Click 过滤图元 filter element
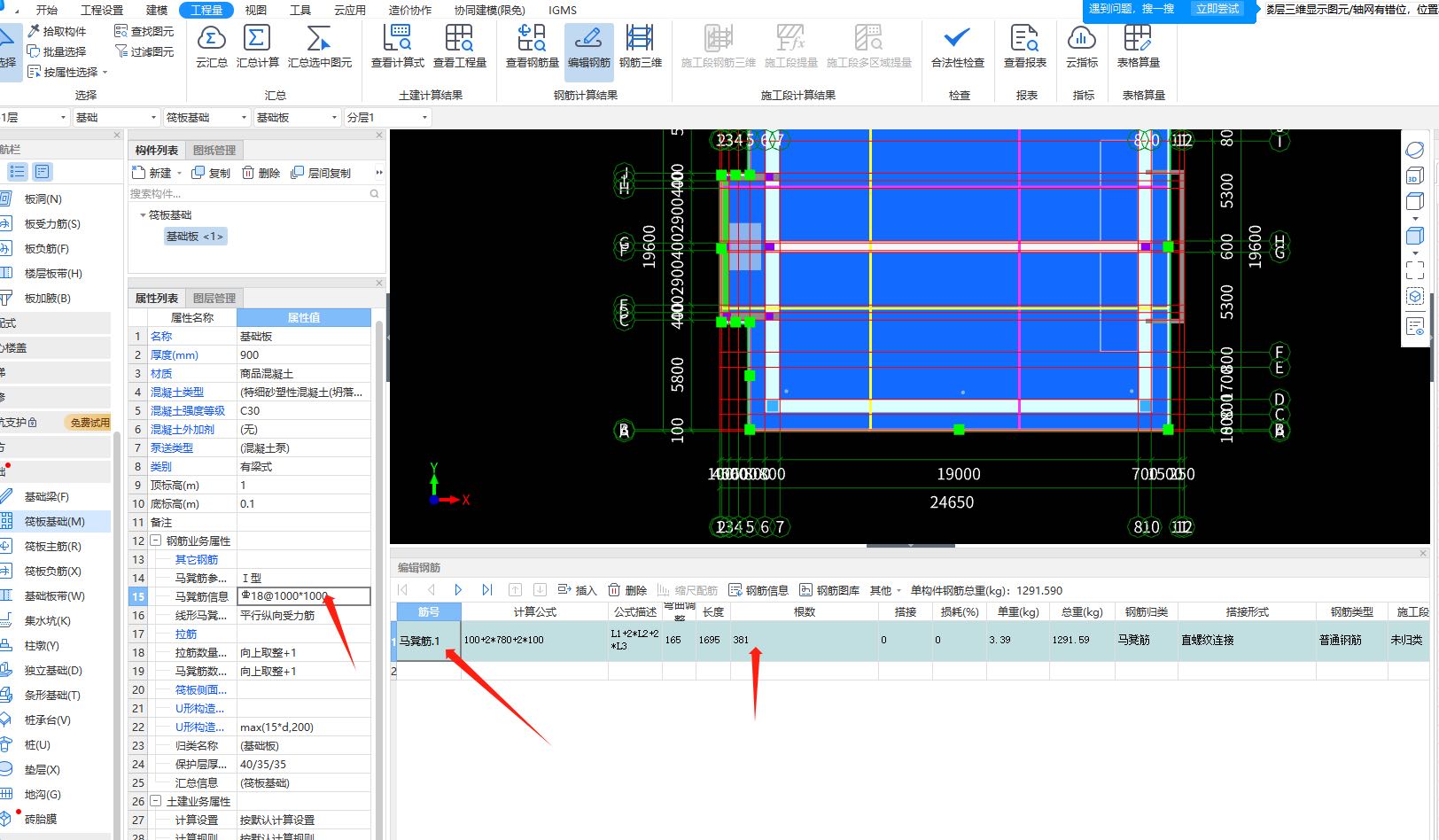Screen dimensions: 1439x840 click(144, 51)
